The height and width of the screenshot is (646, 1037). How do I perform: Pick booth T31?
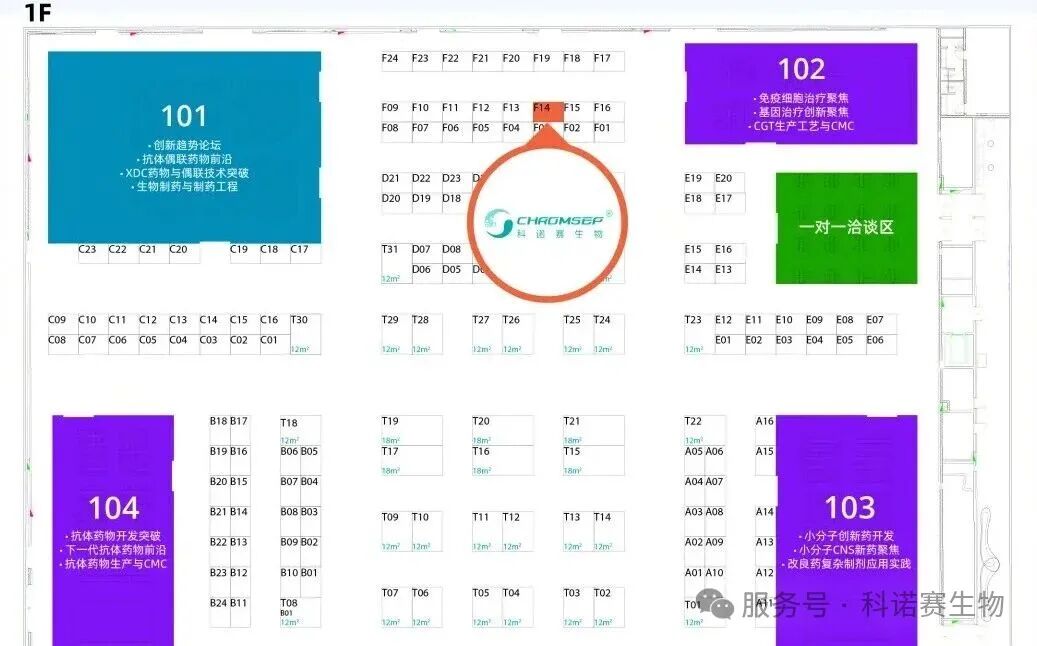pyautogui.click(x=396, y=263)
